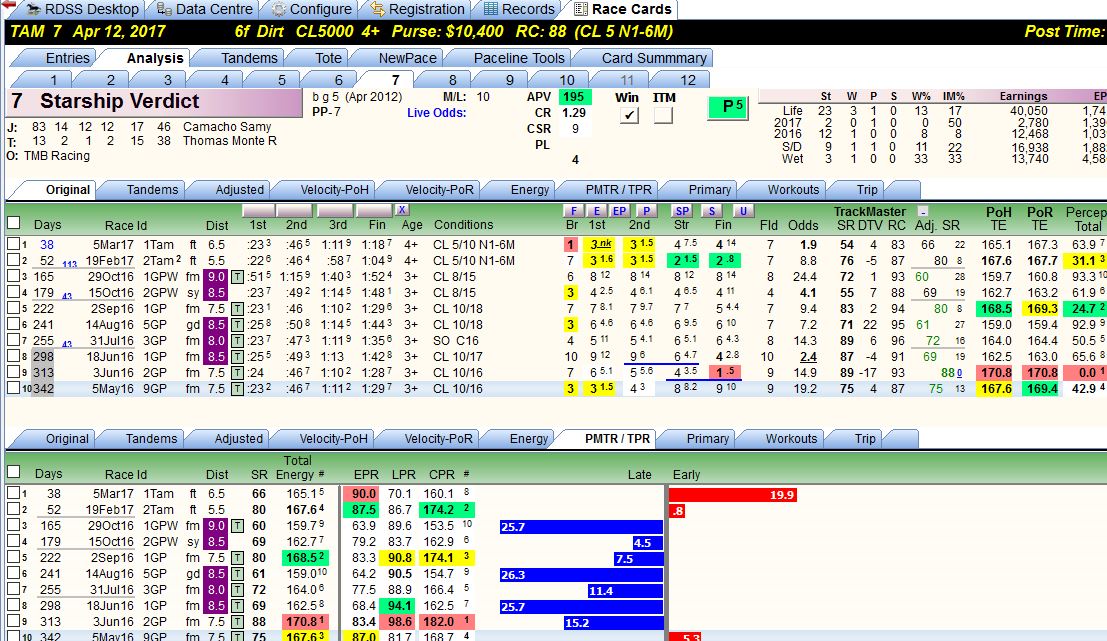Screen dimensions: 1107x641
Task: Click the CPR column header
Action: click(x=441, y=474)
